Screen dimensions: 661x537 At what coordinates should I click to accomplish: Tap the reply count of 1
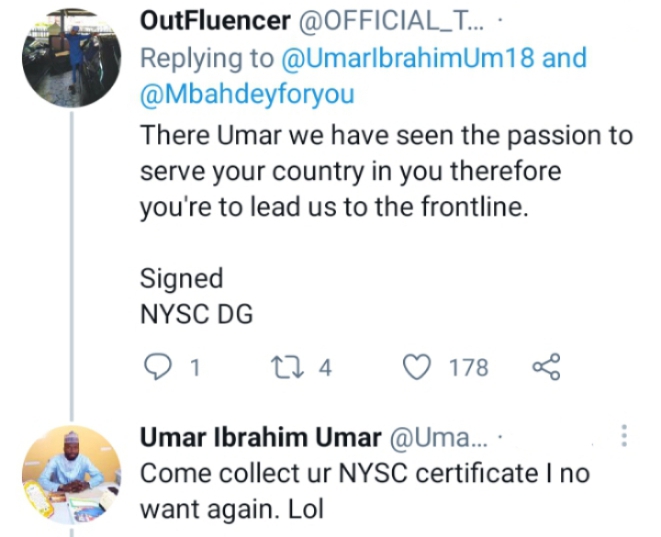tap(195, 368)
